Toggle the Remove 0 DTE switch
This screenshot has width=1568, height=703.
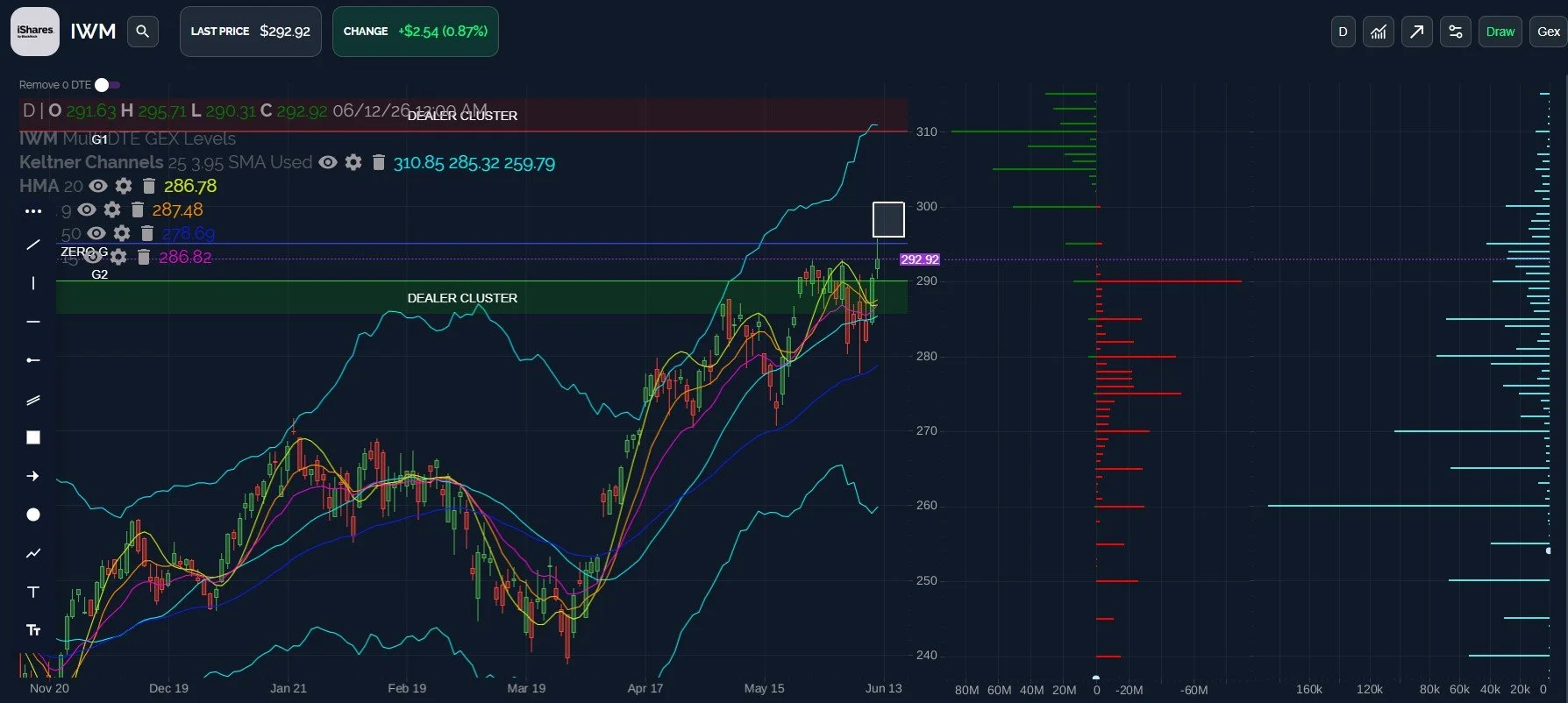click(107, 85)
